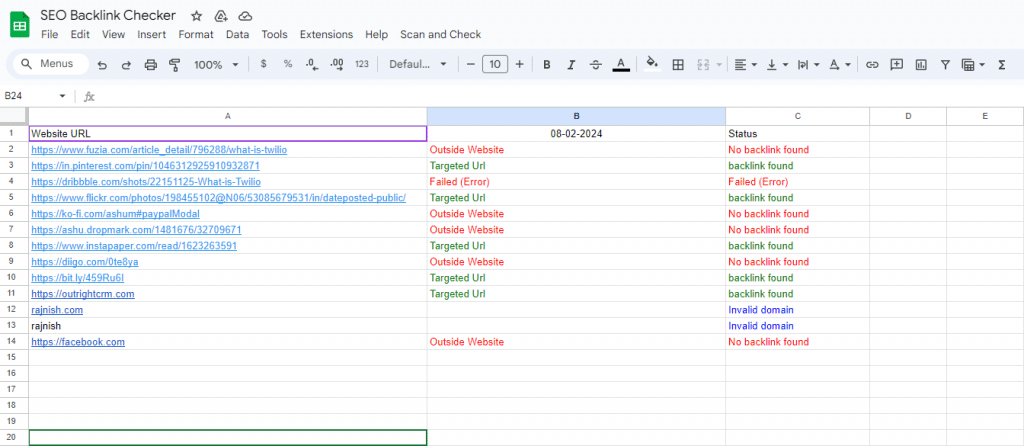The image size is (1024, 446).
Task: Open text rotation dropdown
Action: (840, 64)
